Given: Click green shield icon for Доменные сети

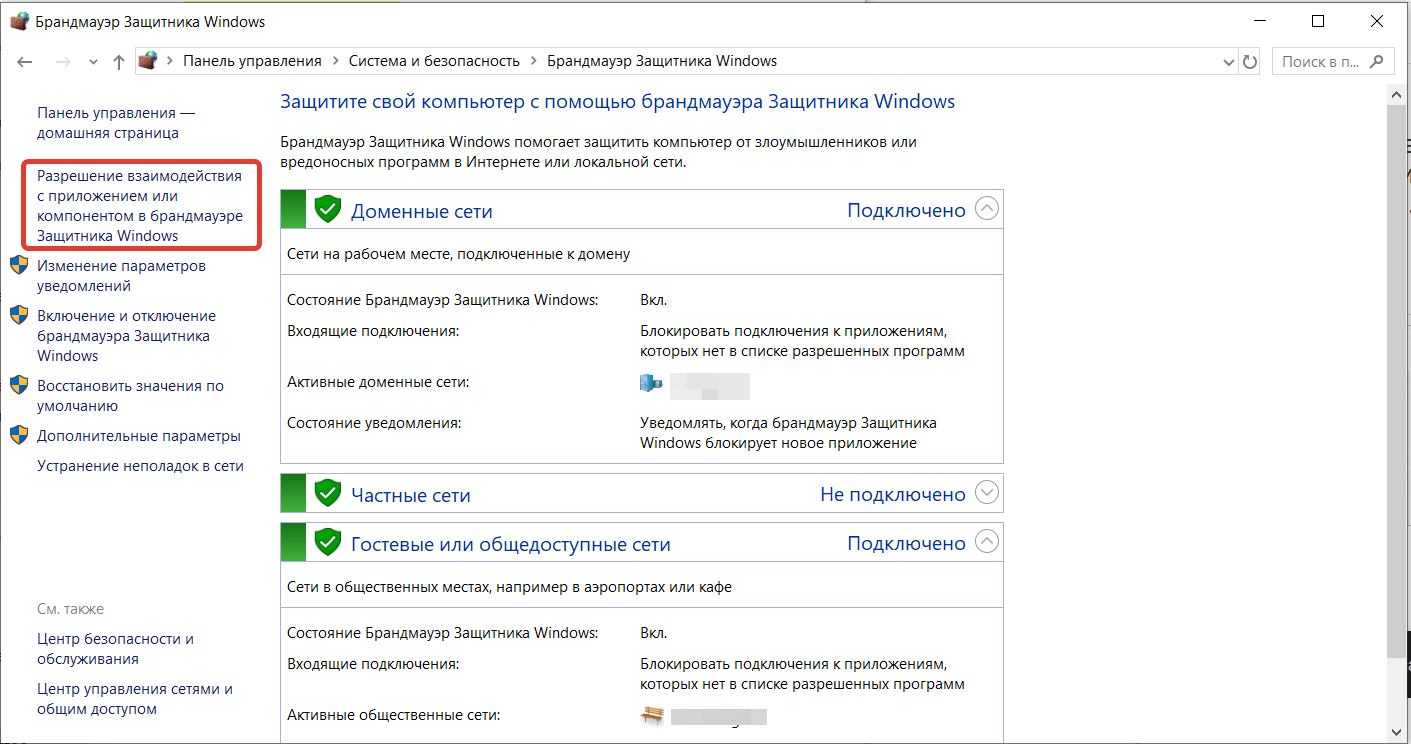Looking at the screenshot, I should tap(328, 209).
